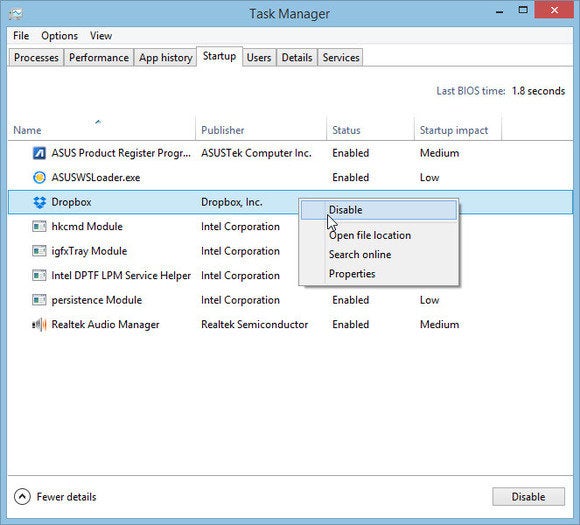The image size is (580, 525).
Task: Click Intel Corporation publisher in hkcmd row
Action: click(x=240, y=226)
